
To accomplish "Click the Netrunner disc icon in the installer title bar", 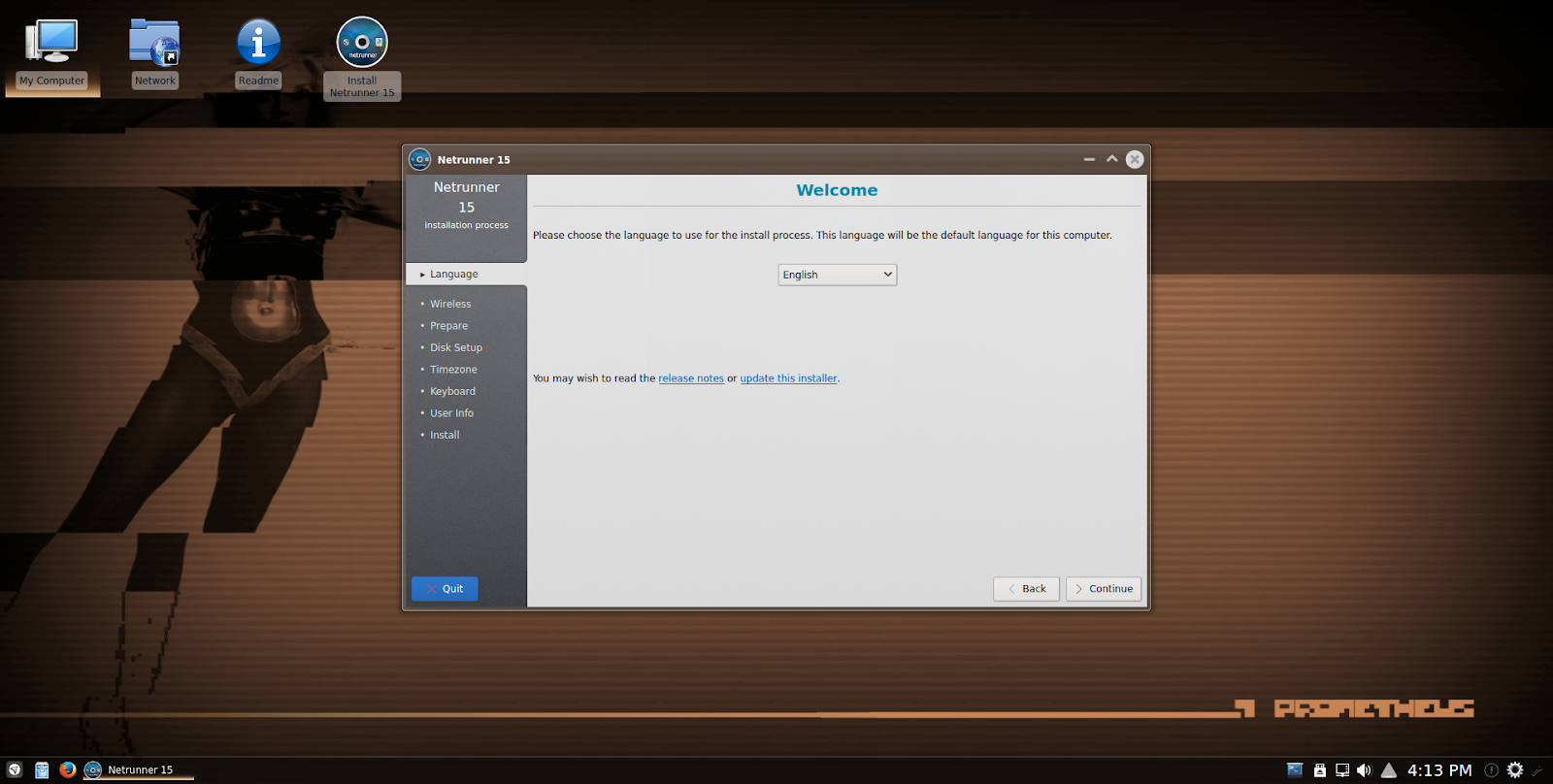I will [x=419, y=159].
